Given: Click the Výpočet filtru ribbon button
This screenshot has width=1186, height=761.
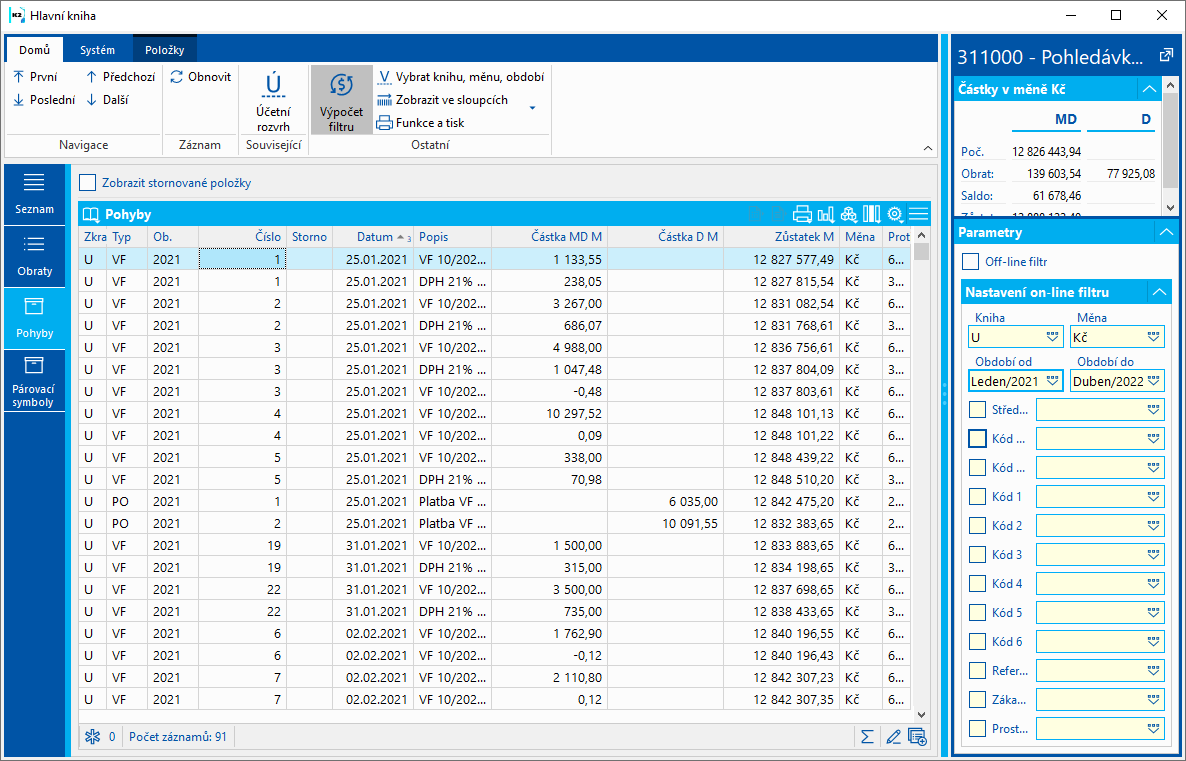Looking at the screenshot, I should 341,101.
